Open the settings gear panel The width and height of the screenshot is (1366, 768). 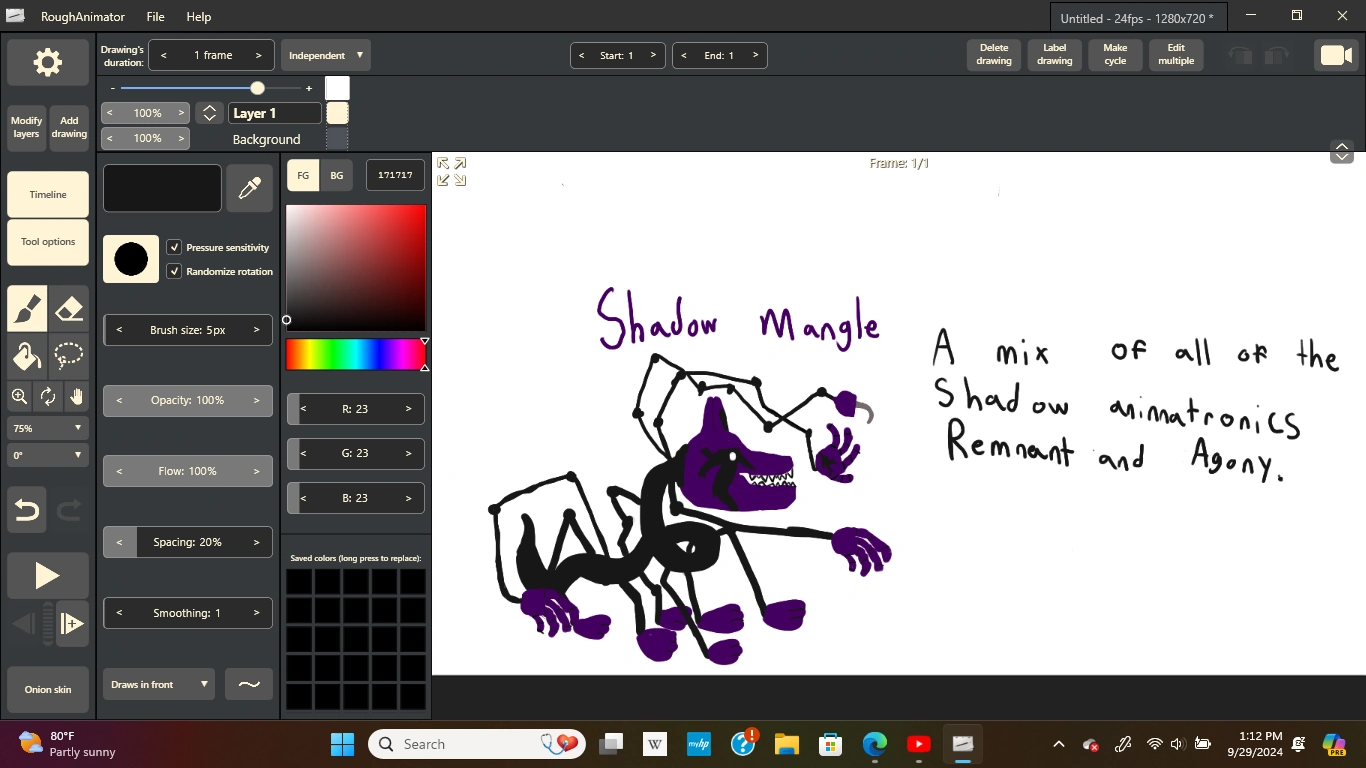click(x=46, y=62)
